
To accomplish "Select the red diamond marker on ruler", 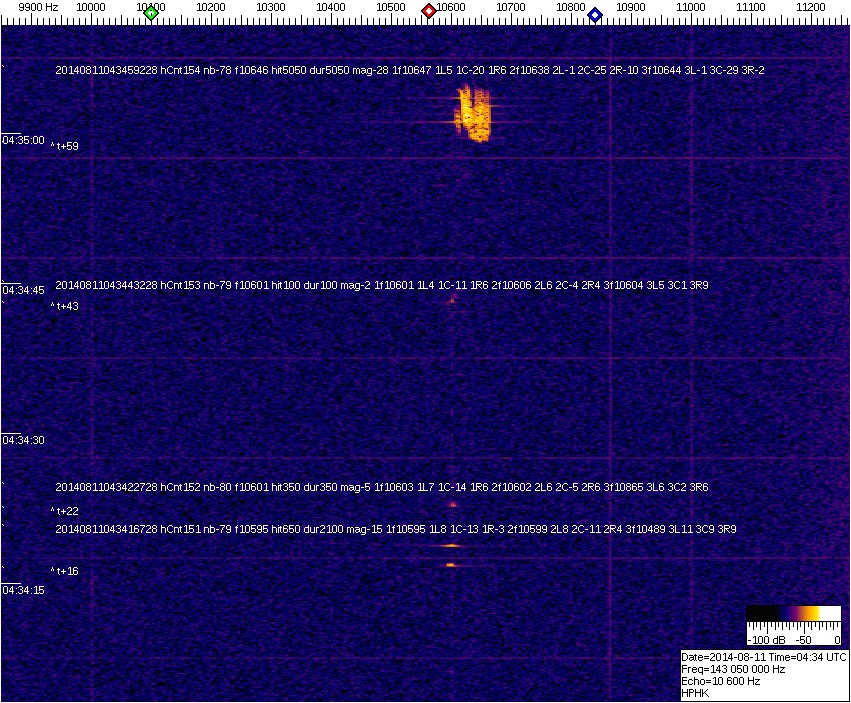I will (429, 11).
